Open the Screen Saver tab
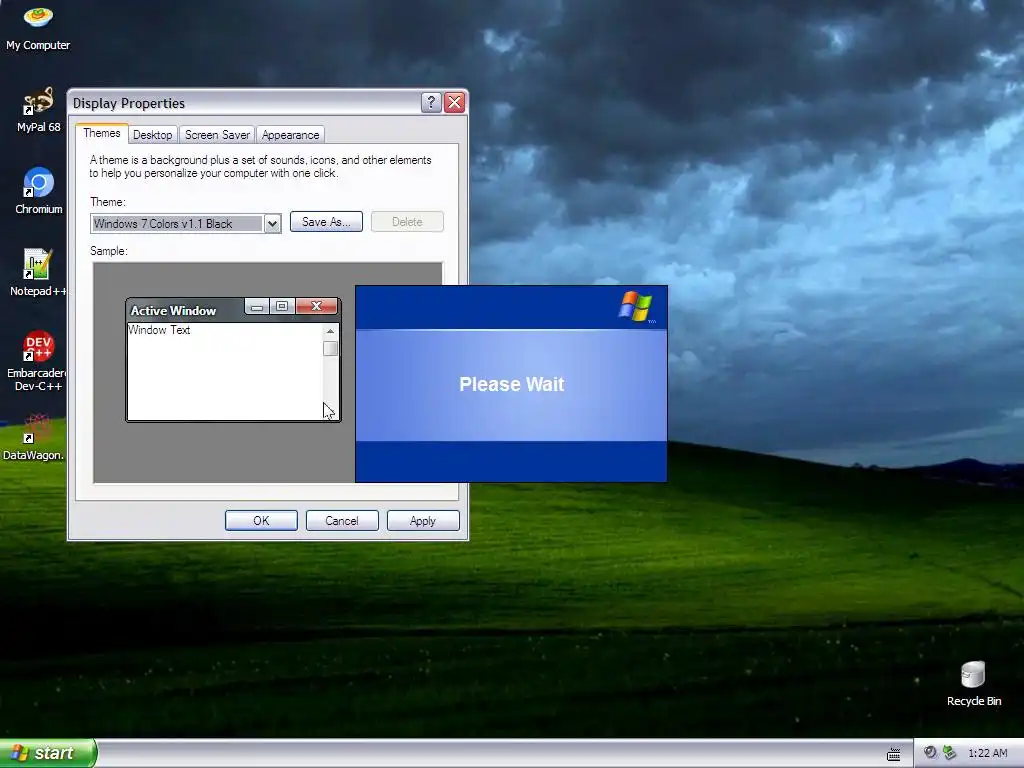Image resolution: width=1024 pixels, height=768 pixels. pos(217,135)
